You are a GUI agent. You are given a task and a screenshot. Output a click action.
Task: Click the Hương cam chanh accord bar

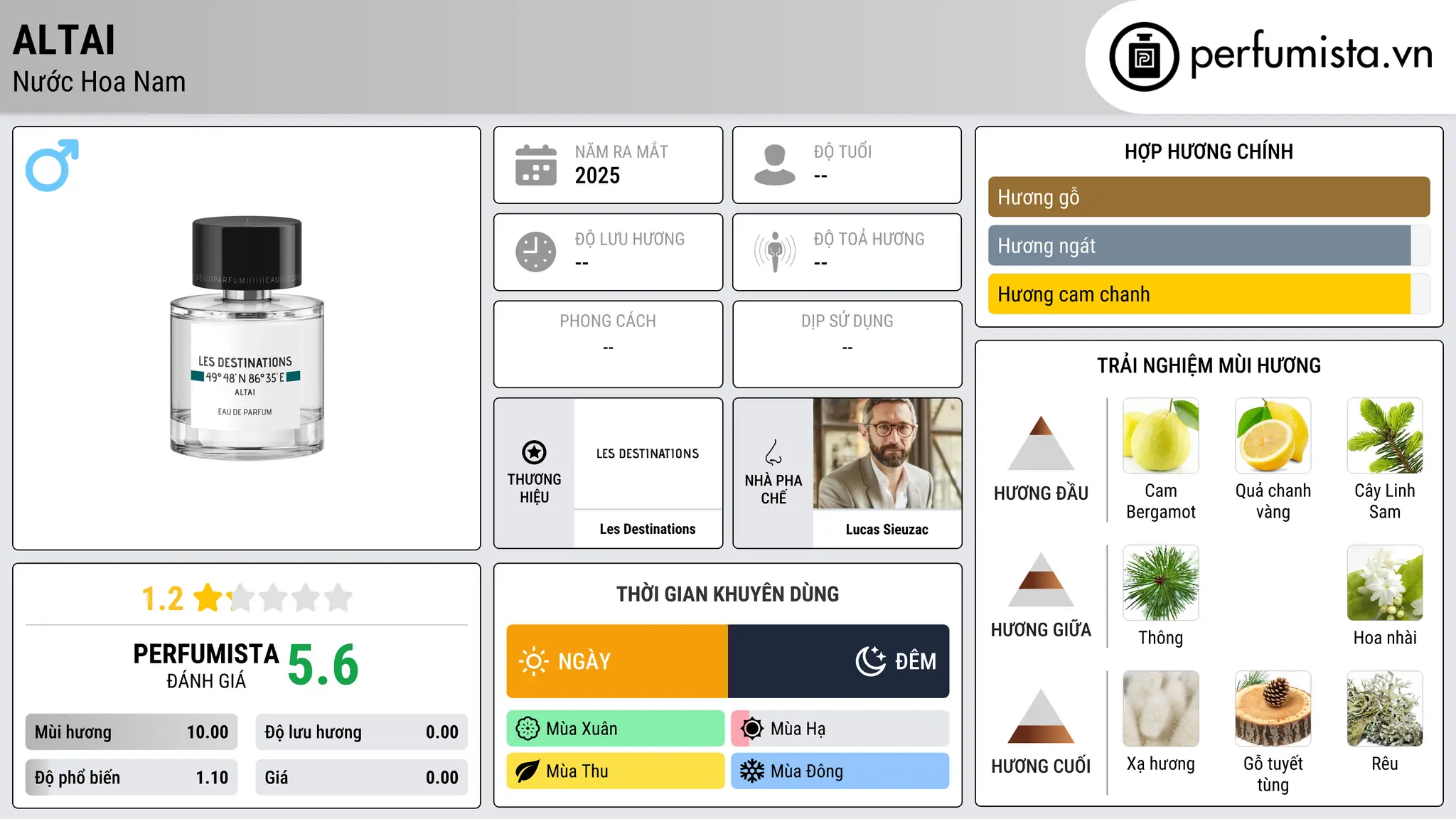pyautogui.click(x=1209, y=294)
